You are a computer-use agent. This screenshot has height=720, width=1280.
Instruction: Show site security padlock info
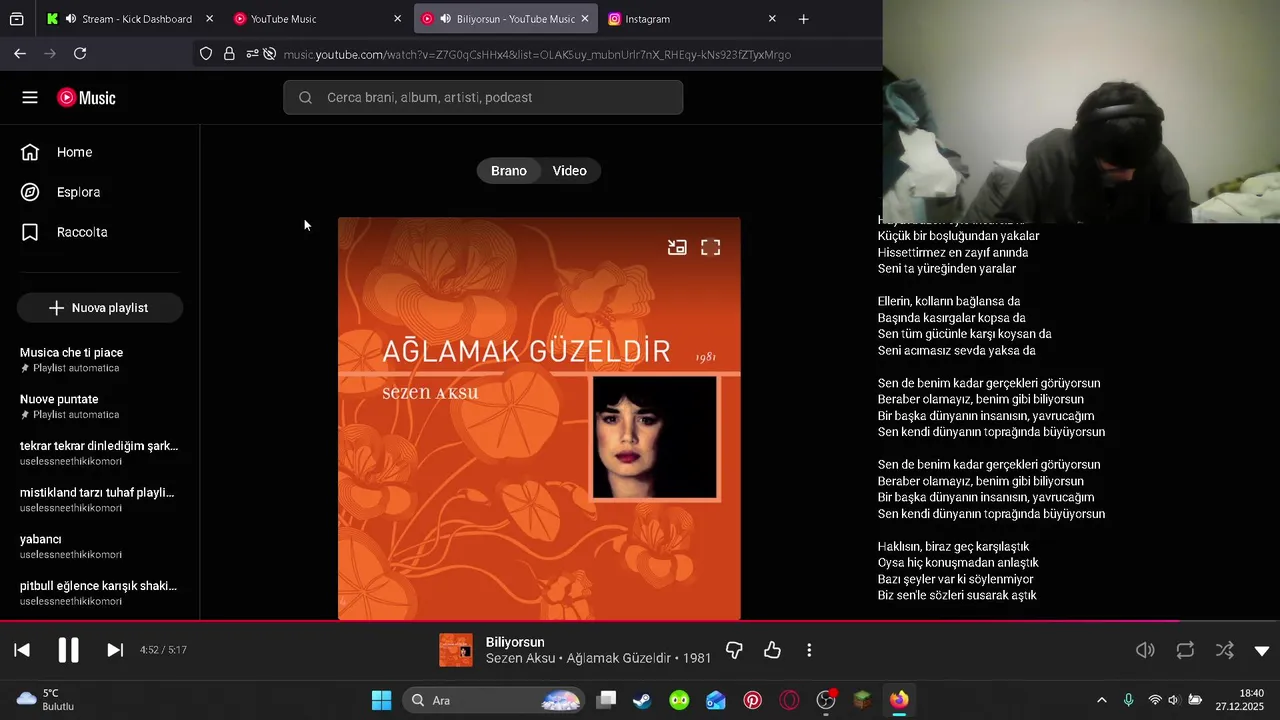[229, 54]
